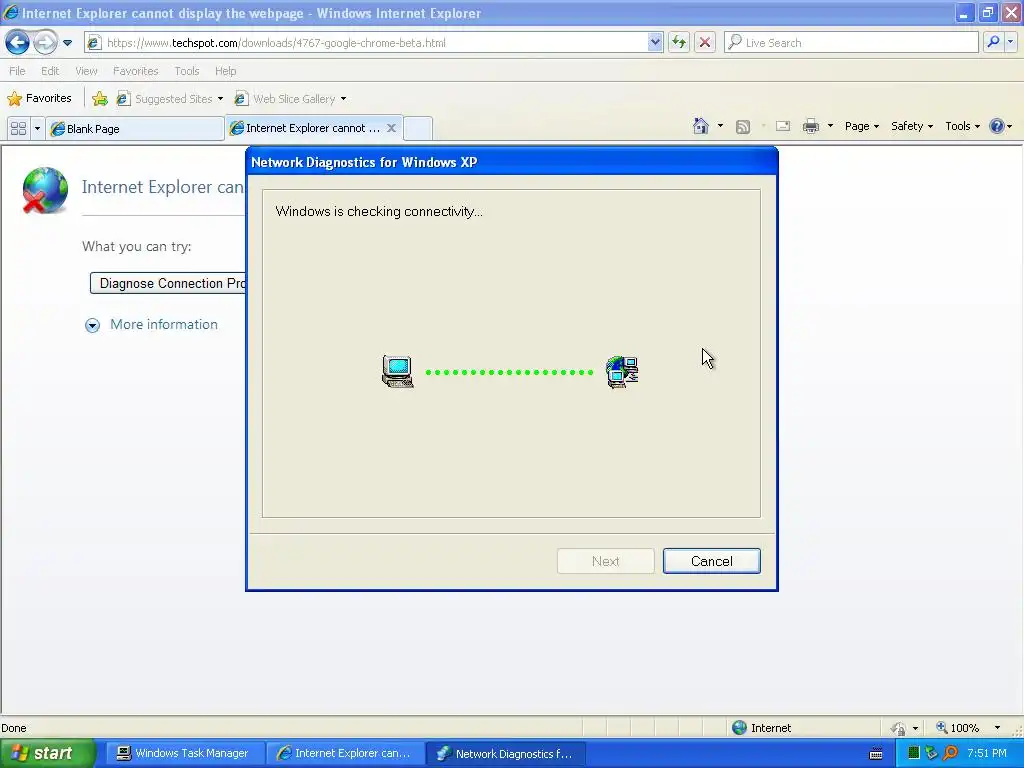Click the Windows Start button

point(47,754)
